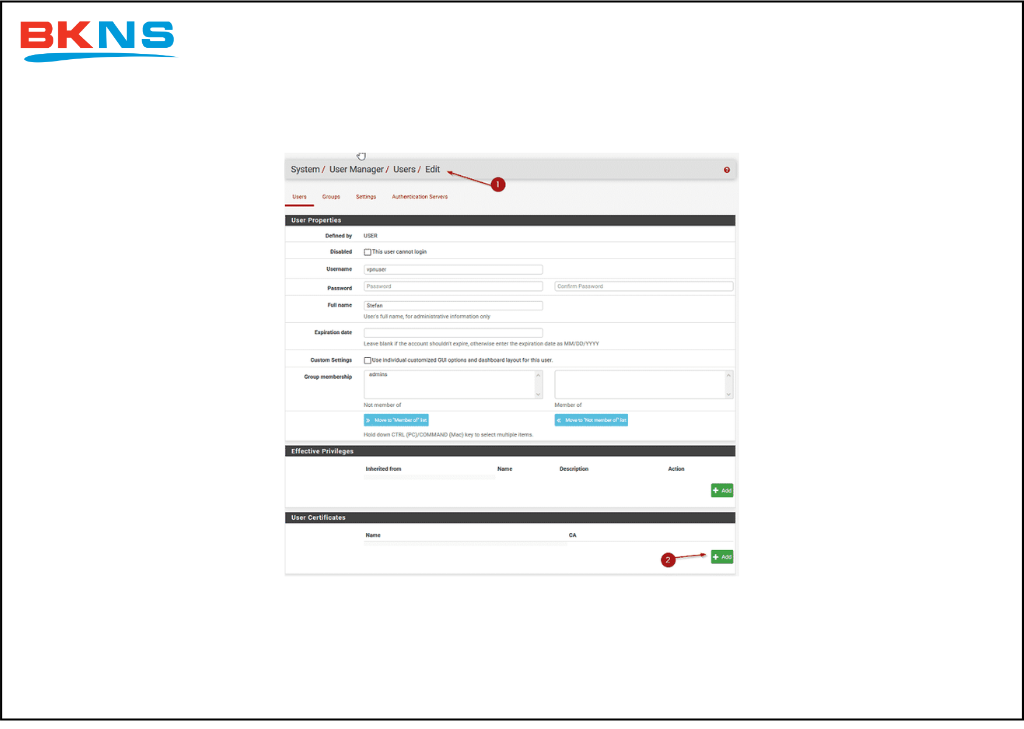Click the Expiration date input field
The height and width of the screenshot is (729, 1024).
pos(453,332)
